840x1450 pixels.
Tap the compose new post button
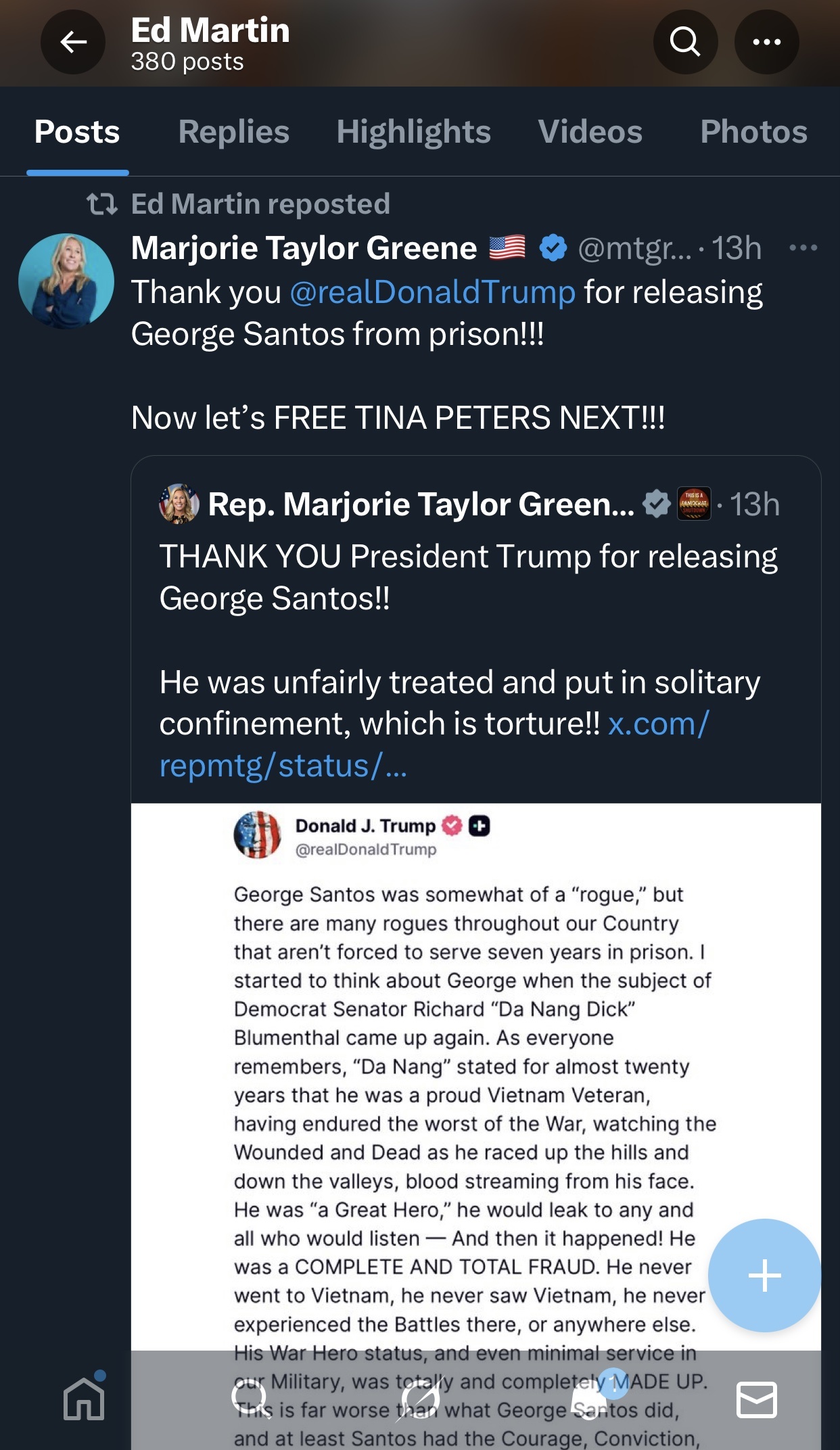pos(764,1276)
